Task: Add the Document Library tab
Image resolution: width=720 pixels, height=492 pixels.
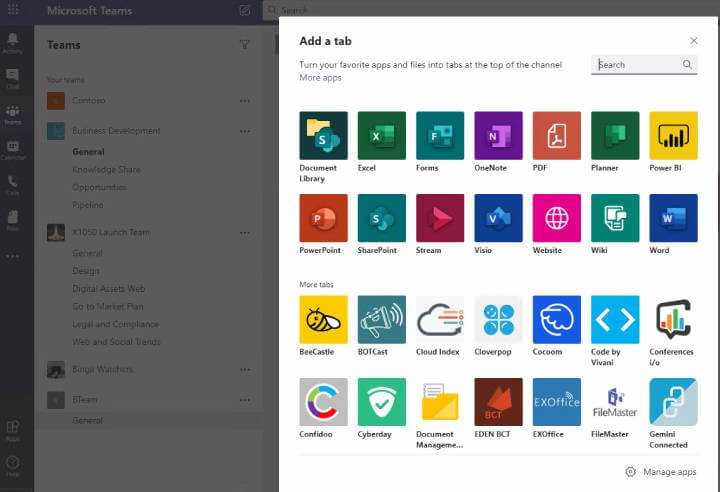Action: 323,136
